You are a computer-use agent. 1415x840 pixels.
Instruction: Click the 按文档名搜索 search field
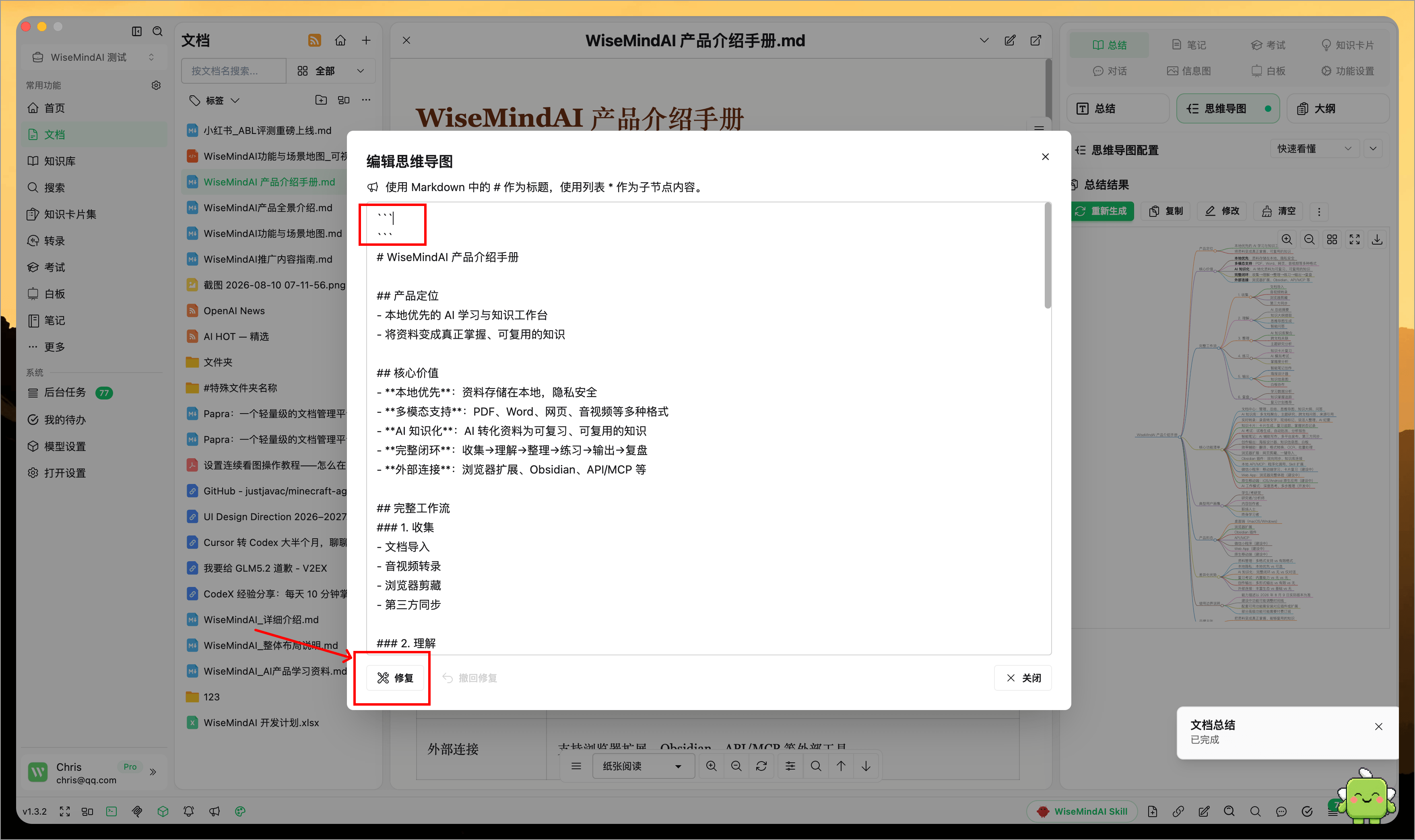pyautogui.click(x=233, y=71)
